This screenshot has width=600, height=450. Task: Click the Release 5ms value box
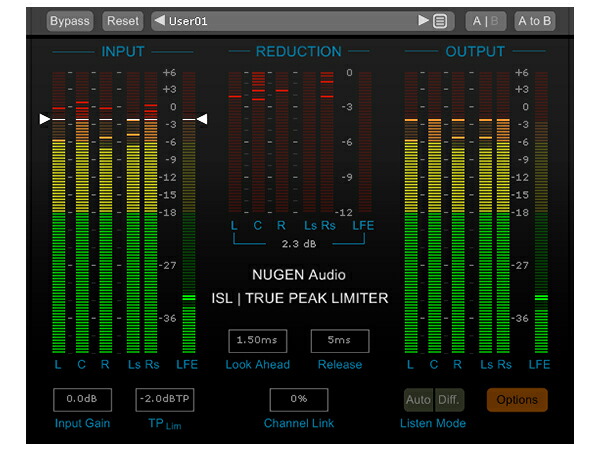click(x=340, y=341)
